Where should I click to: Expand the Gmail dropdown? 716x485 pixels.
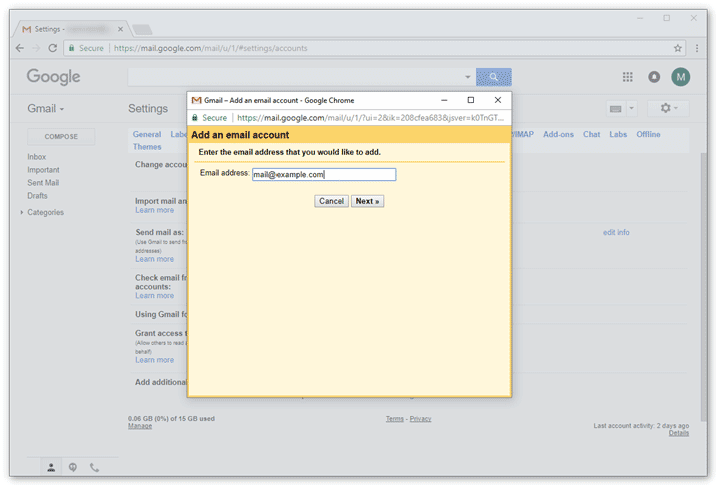tap(46, 108)
